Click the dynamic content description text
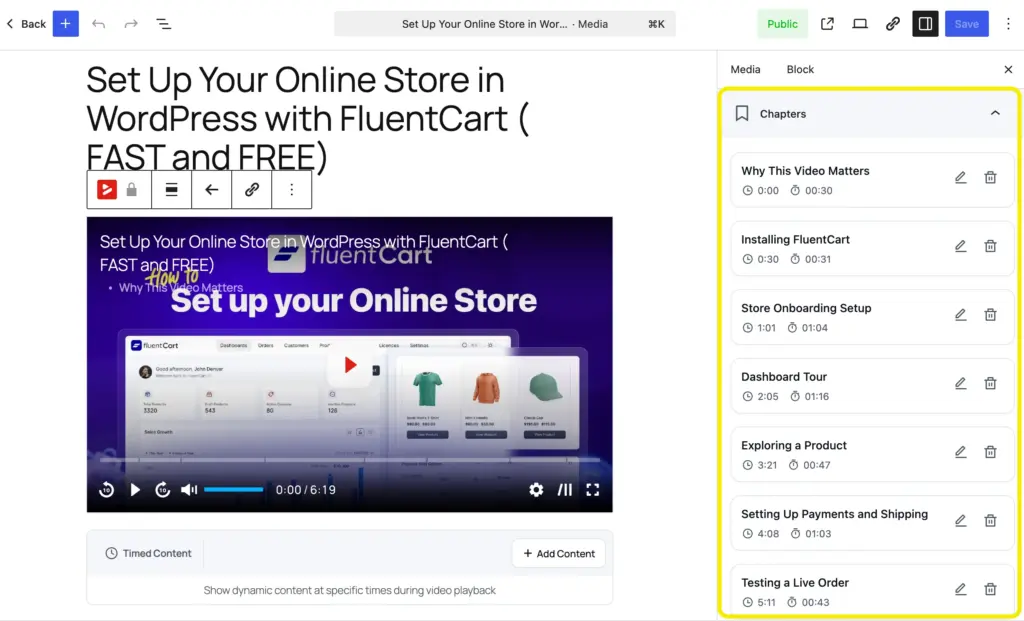Image resolution: width=1024 pixels, height=621 pixels. 349,590
